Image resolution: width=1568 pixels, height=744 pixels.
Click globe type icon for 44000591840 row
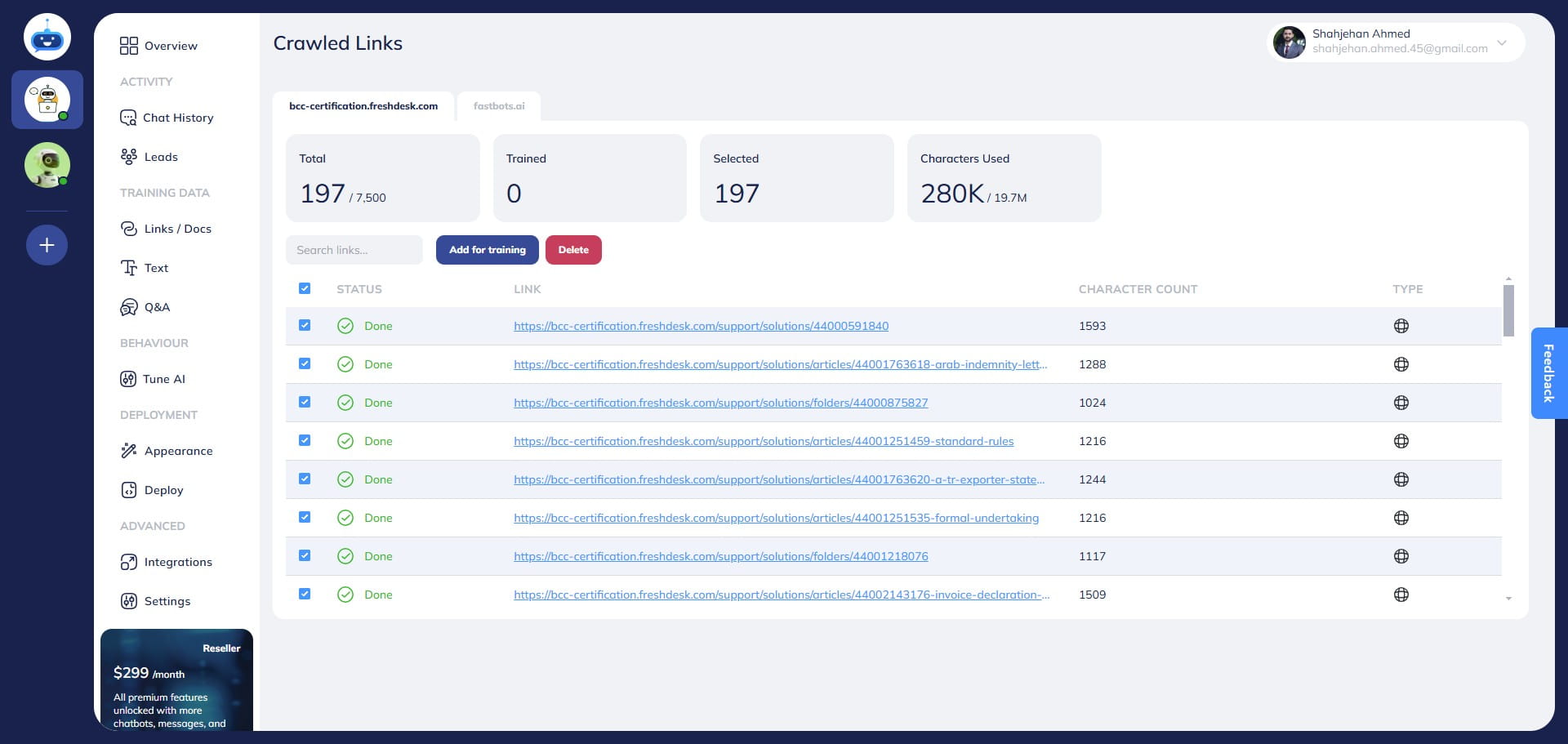[x=1401, y=326]
